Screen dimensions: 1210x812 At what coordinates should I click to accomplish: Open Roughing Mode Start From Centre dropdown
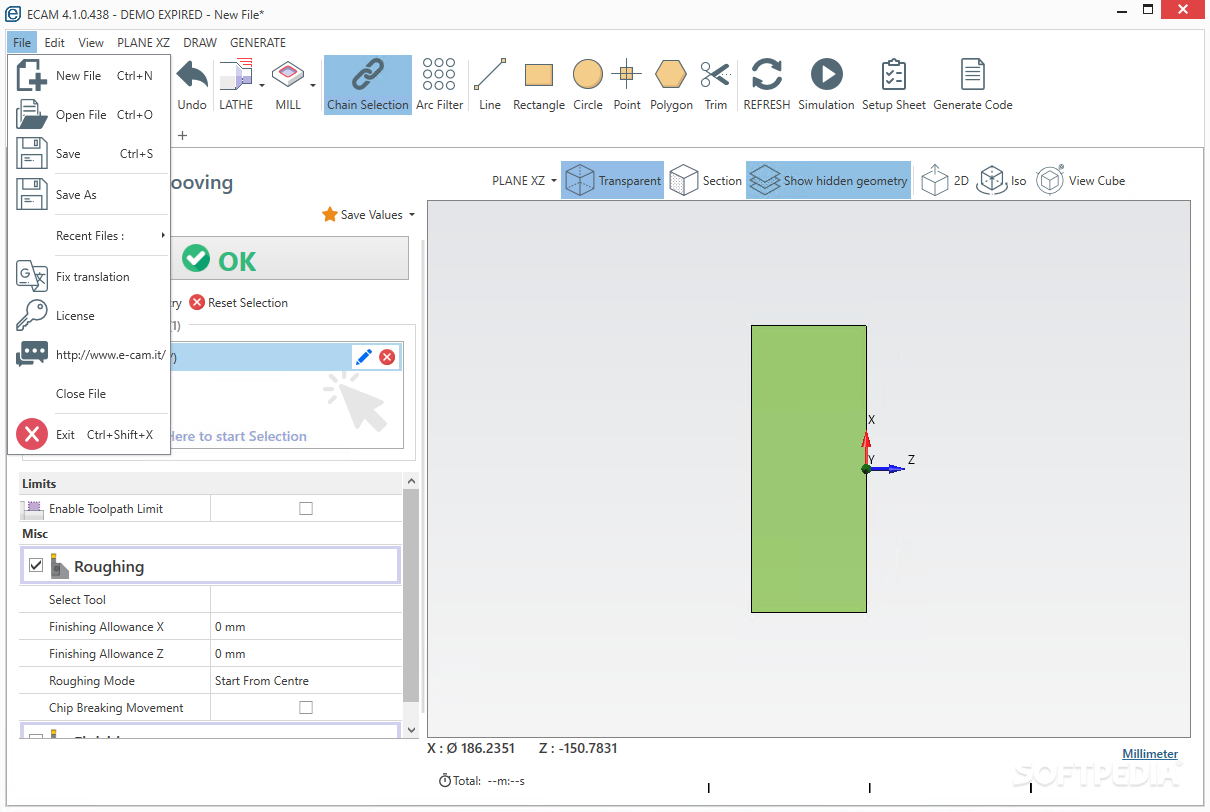point(306,681)
